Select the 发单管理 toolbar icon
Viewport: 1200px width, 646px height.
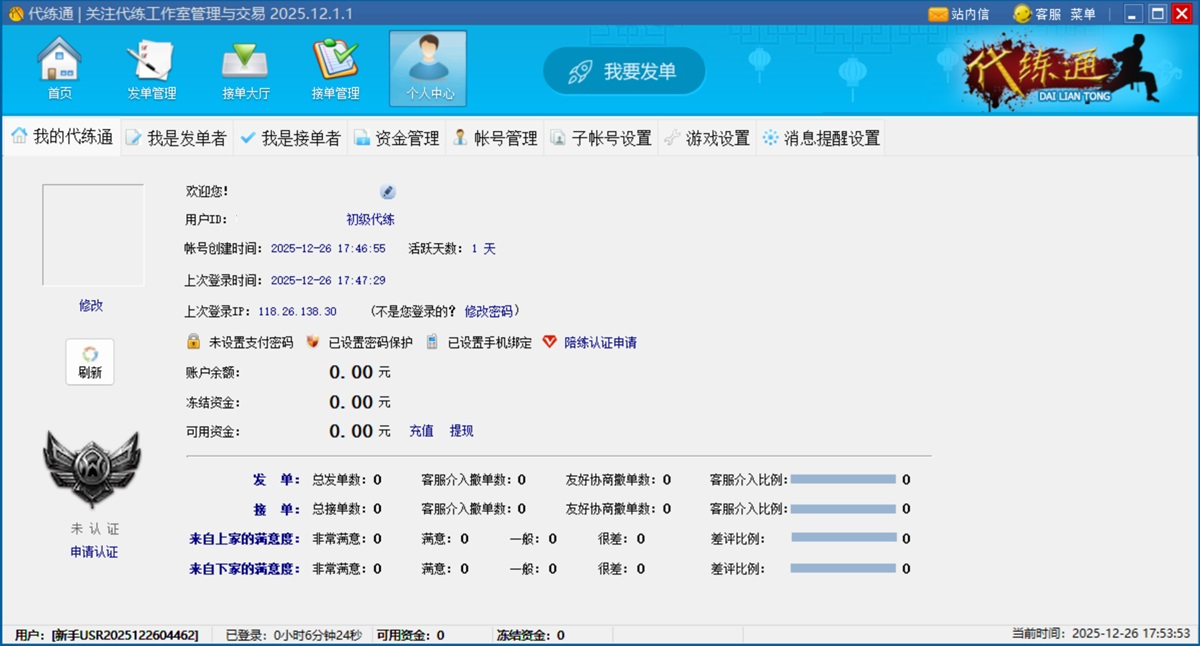(x=151, y=65)
